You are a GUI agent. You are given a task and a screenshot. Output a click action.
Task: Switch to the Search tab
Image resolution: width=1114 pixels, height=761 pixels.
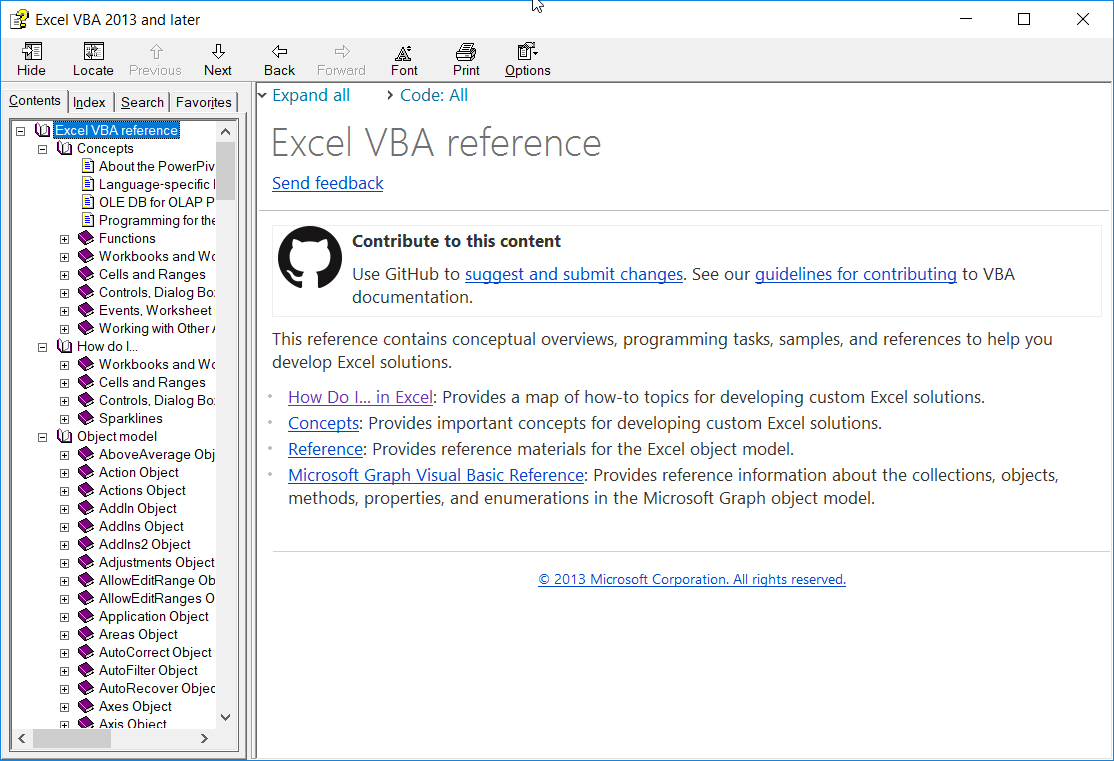142,102
